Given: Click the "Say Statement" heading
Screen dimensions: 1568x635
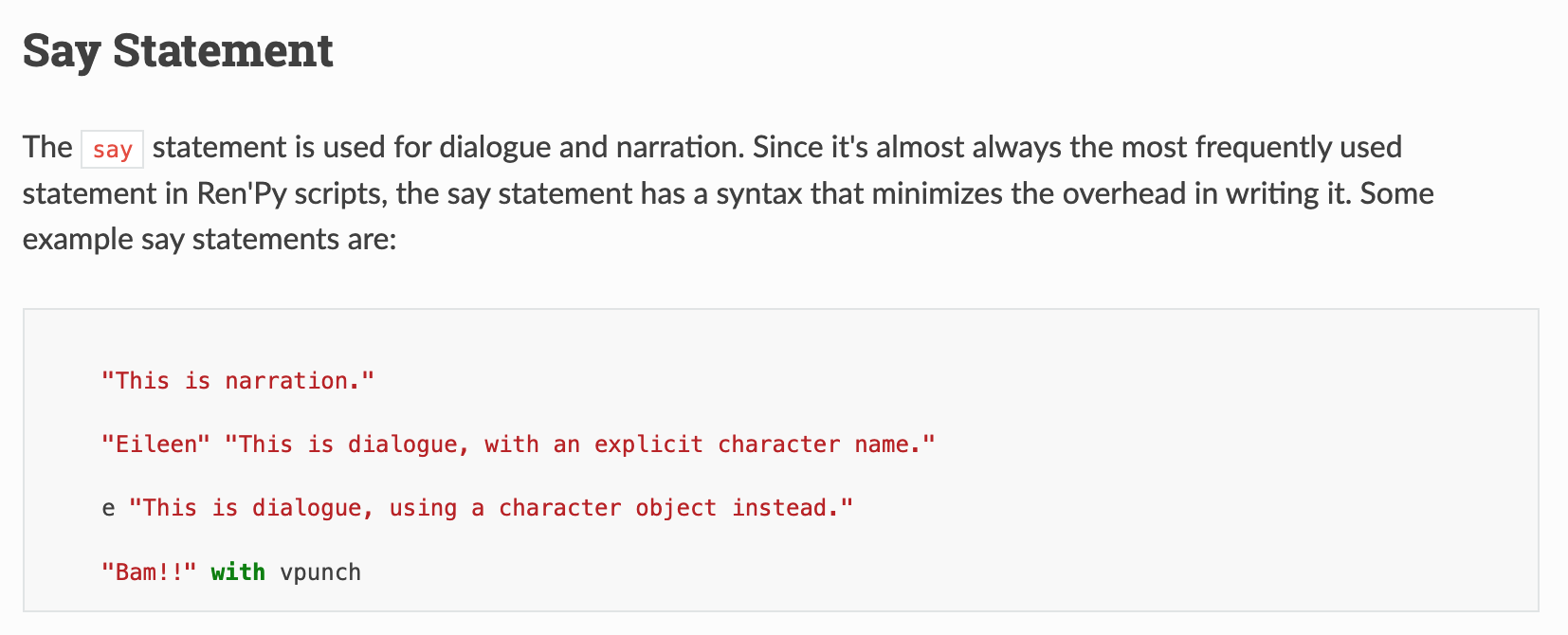Looking at the screenshot, I should pos(177,50).
